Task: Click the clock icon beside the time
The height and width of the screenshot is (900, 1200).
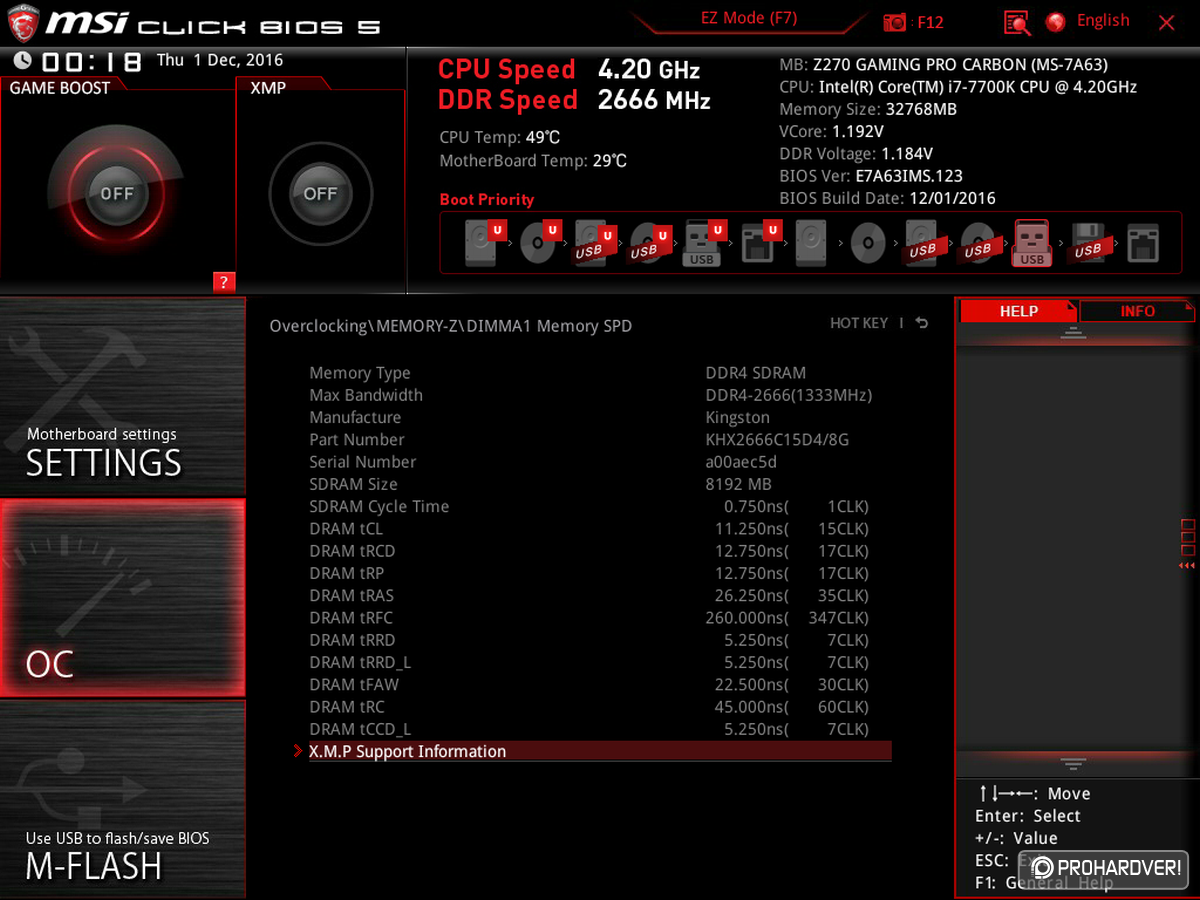Action: click(22, 61)
